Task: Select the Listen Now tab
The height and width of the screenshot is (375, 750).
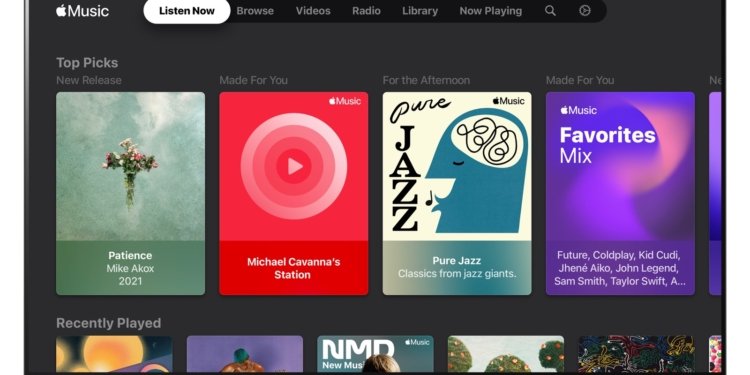Action: [x=187, y=11]
